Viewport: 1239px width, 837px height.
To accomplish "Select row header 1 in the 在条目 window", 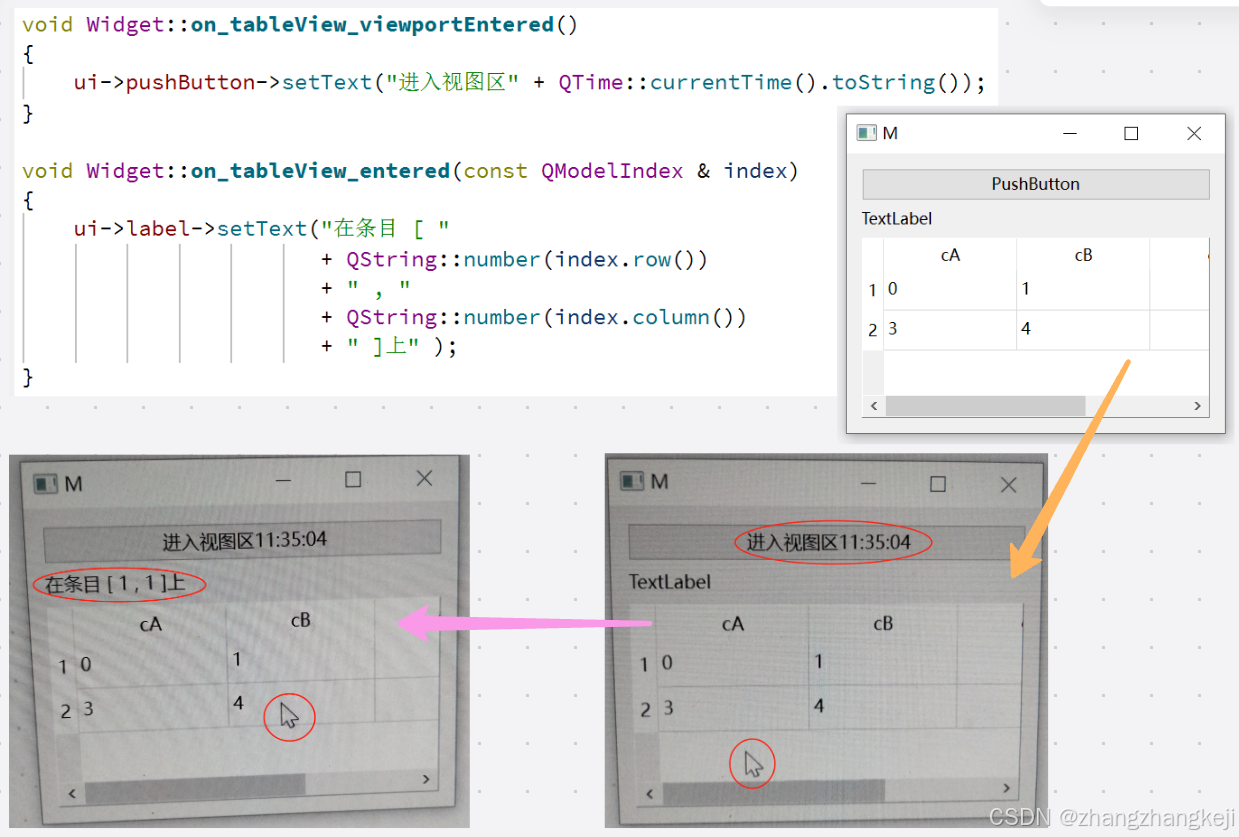I will [63, 667].
